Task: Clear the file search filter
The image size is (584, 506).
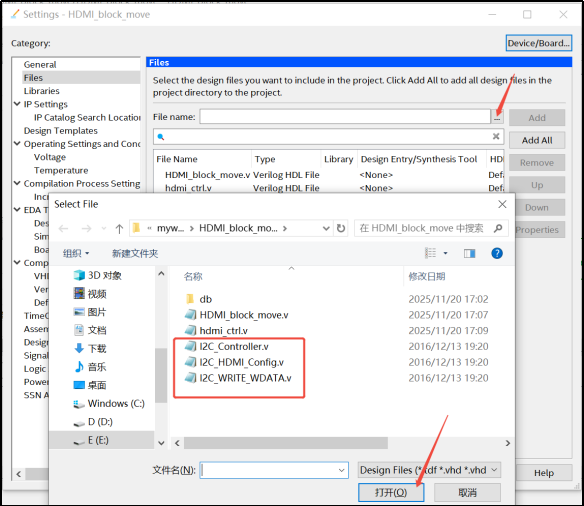Action: [x=496, y=136]
